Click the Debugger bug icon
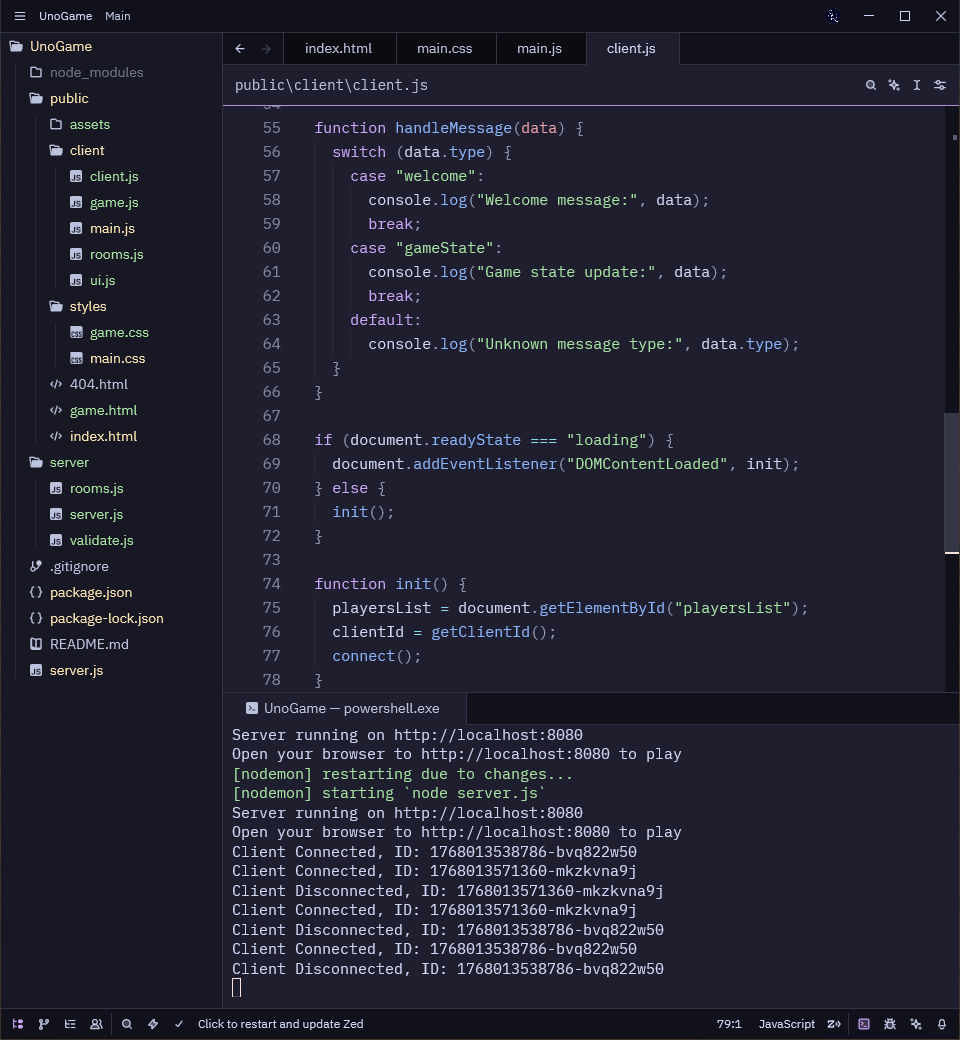The height and width of the screenshot is (1040, 960). 890,1024
